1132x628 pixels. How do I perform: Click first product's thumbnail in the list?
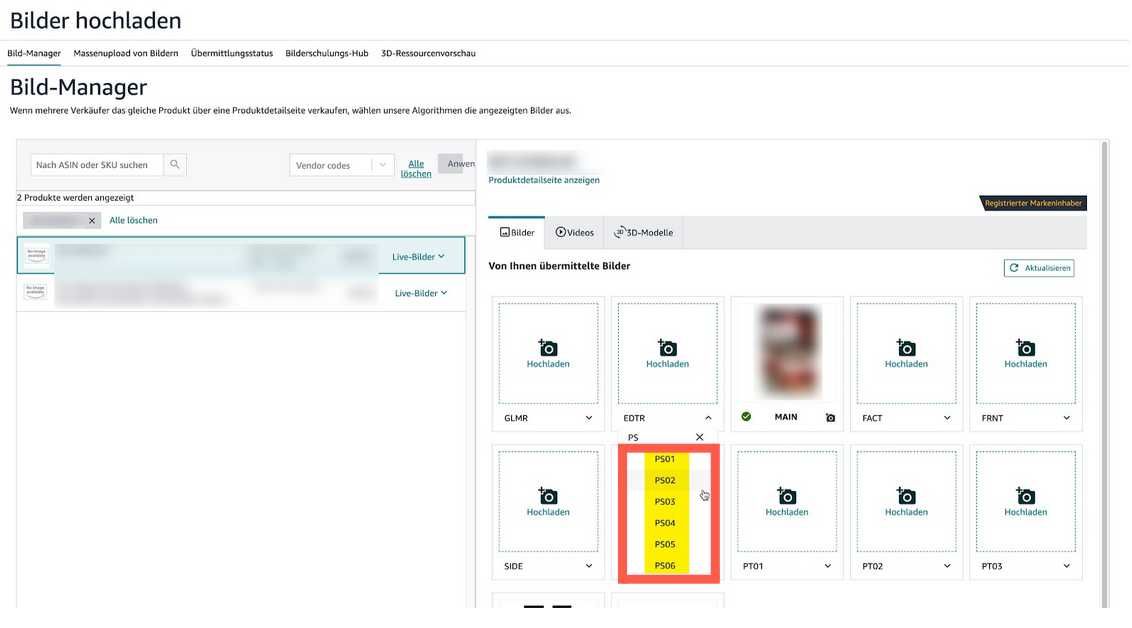(x=36, y=255)
